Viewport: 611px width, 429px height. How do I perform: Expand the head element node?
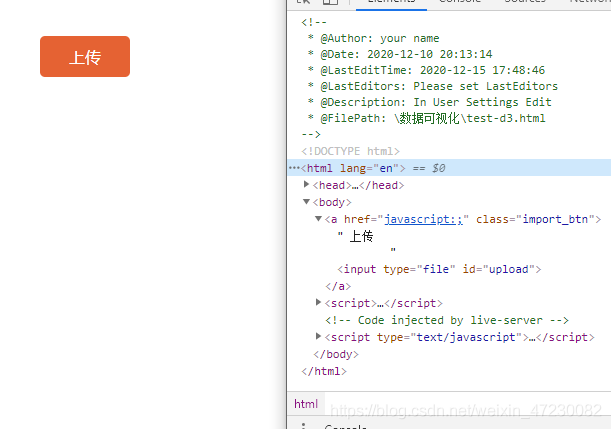(306, 184)
